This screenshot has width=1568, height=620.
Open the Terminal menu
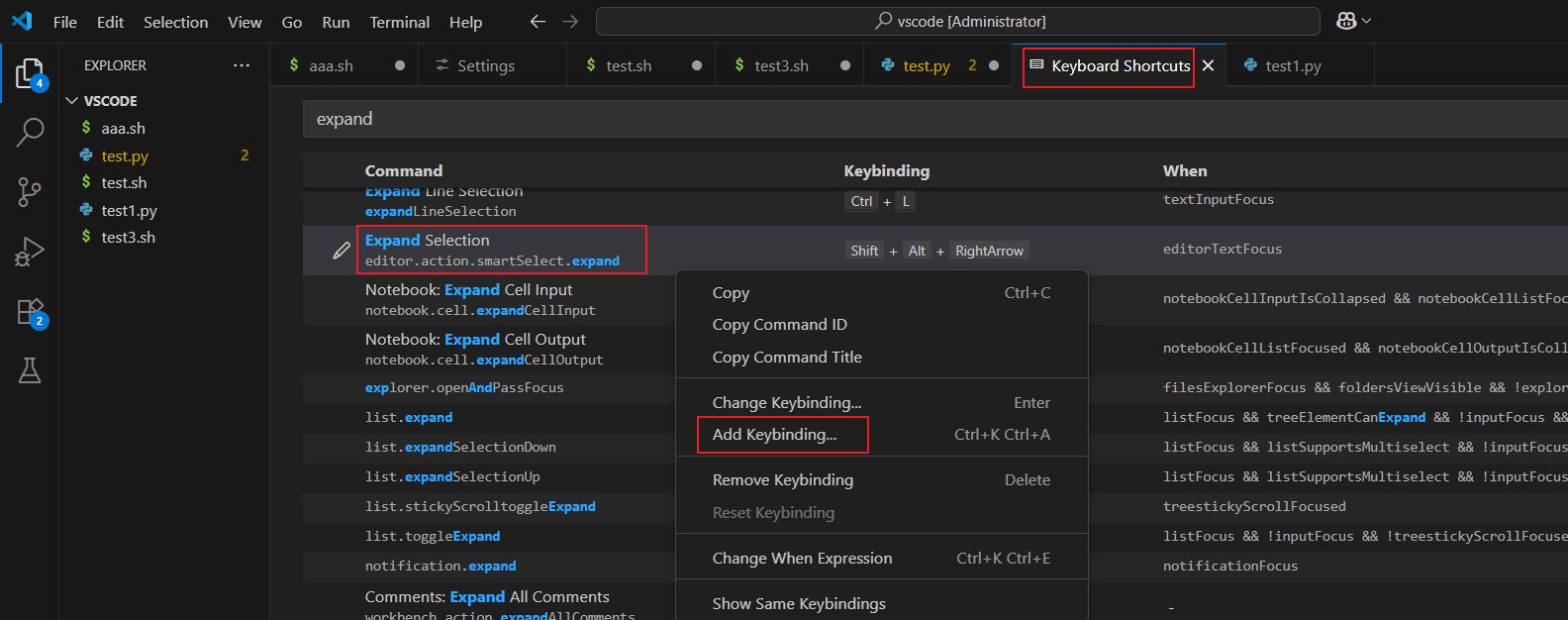click(x=400, y=22)
